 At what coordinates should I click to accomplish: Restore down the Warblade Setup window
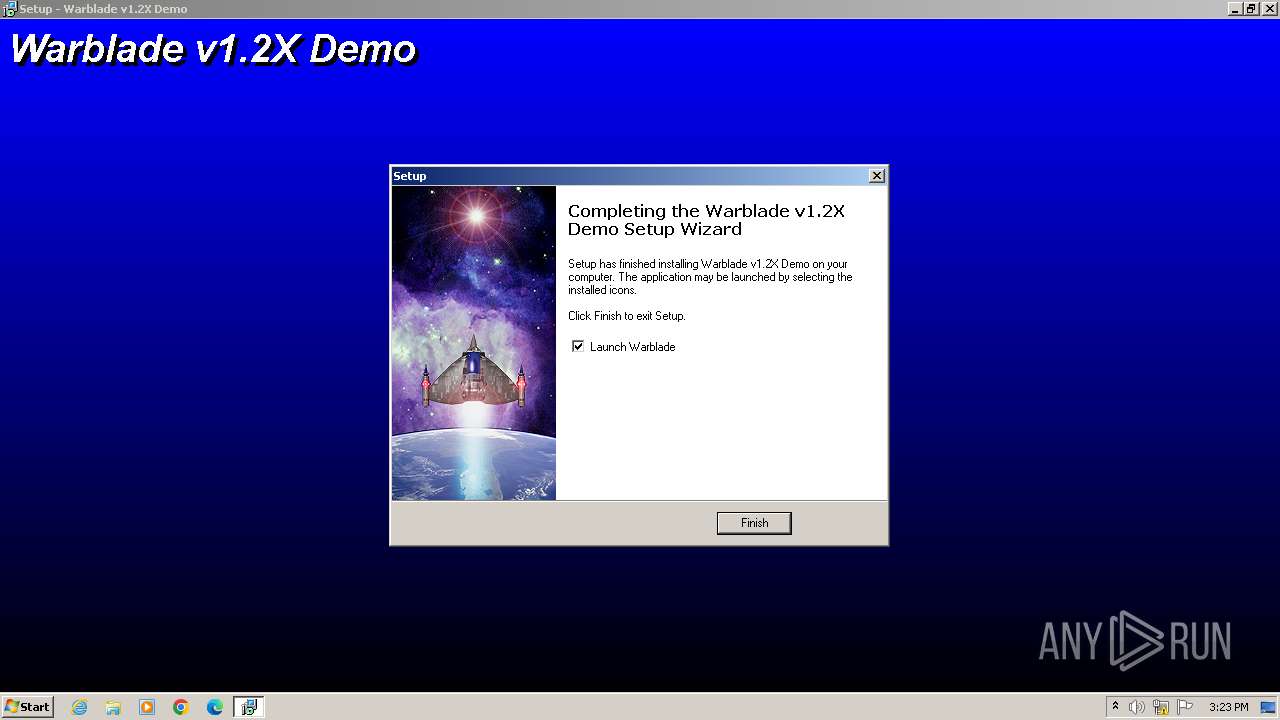point(1251,9)
